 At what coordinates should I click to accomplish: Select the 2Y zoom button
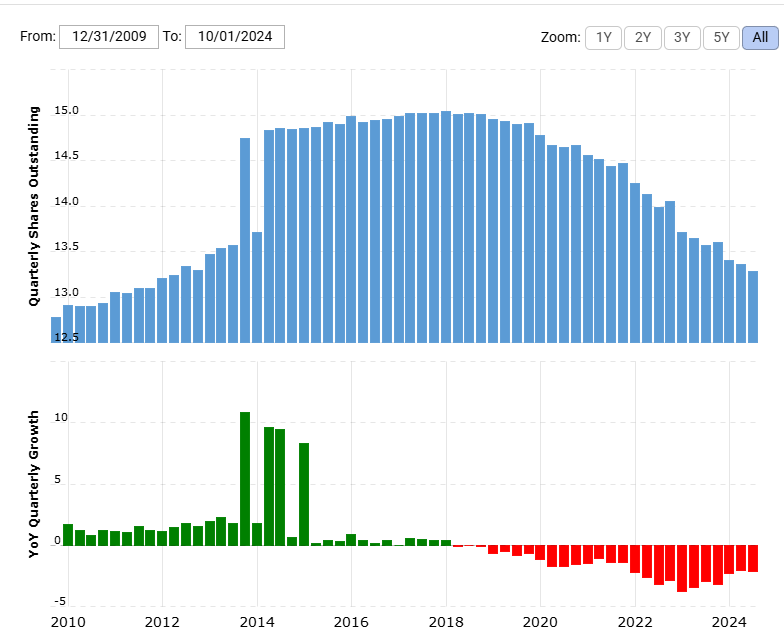coord(643,38)
